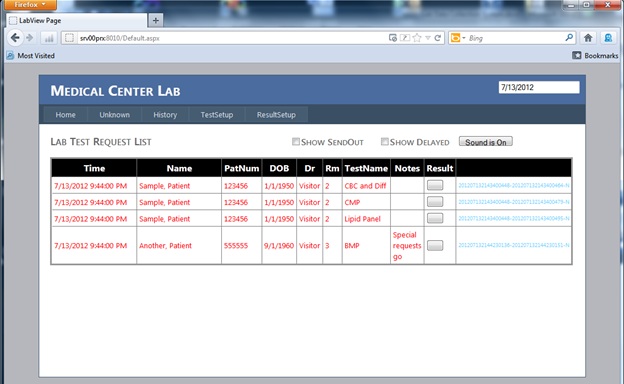Screen dimensions: 624x384
Task: Click the date field showing 7/13/2012
Action: click(x=539, y=88)
